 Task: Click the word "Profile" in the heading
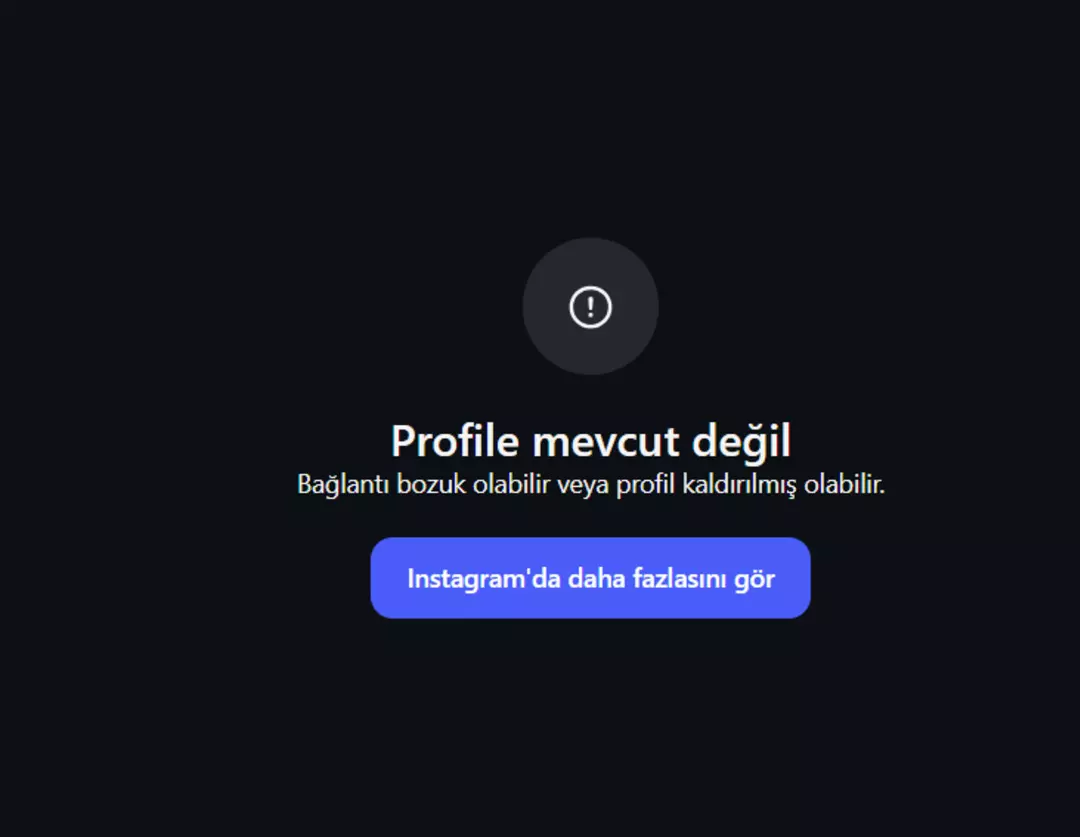point(455,440)
